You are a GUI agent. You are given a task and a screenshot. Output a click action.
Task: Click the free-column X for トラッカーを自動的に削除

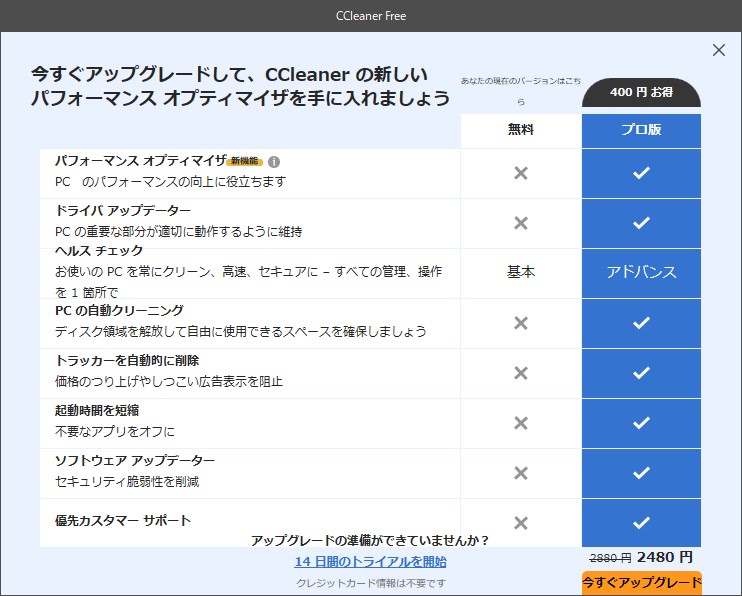click(x=521, y=373)
